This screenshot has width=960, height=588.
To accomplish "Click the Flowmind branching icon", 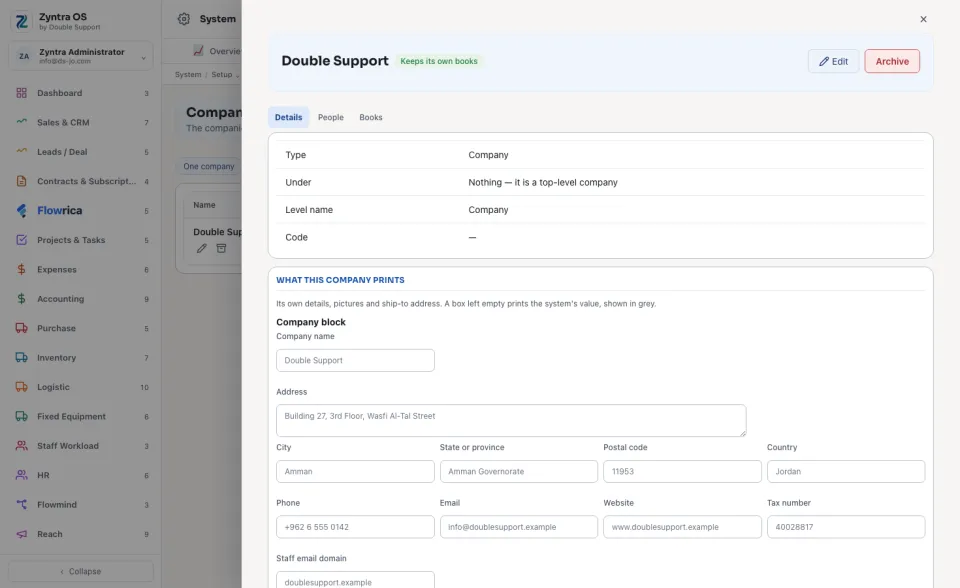I will [21, 504].
